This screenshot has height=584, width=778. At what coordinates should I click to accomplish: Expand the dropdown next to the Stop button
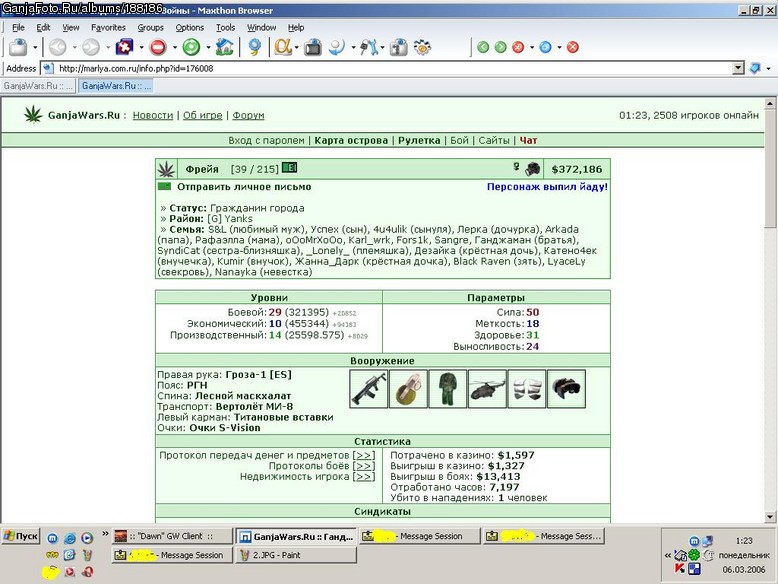coord(175,48)
